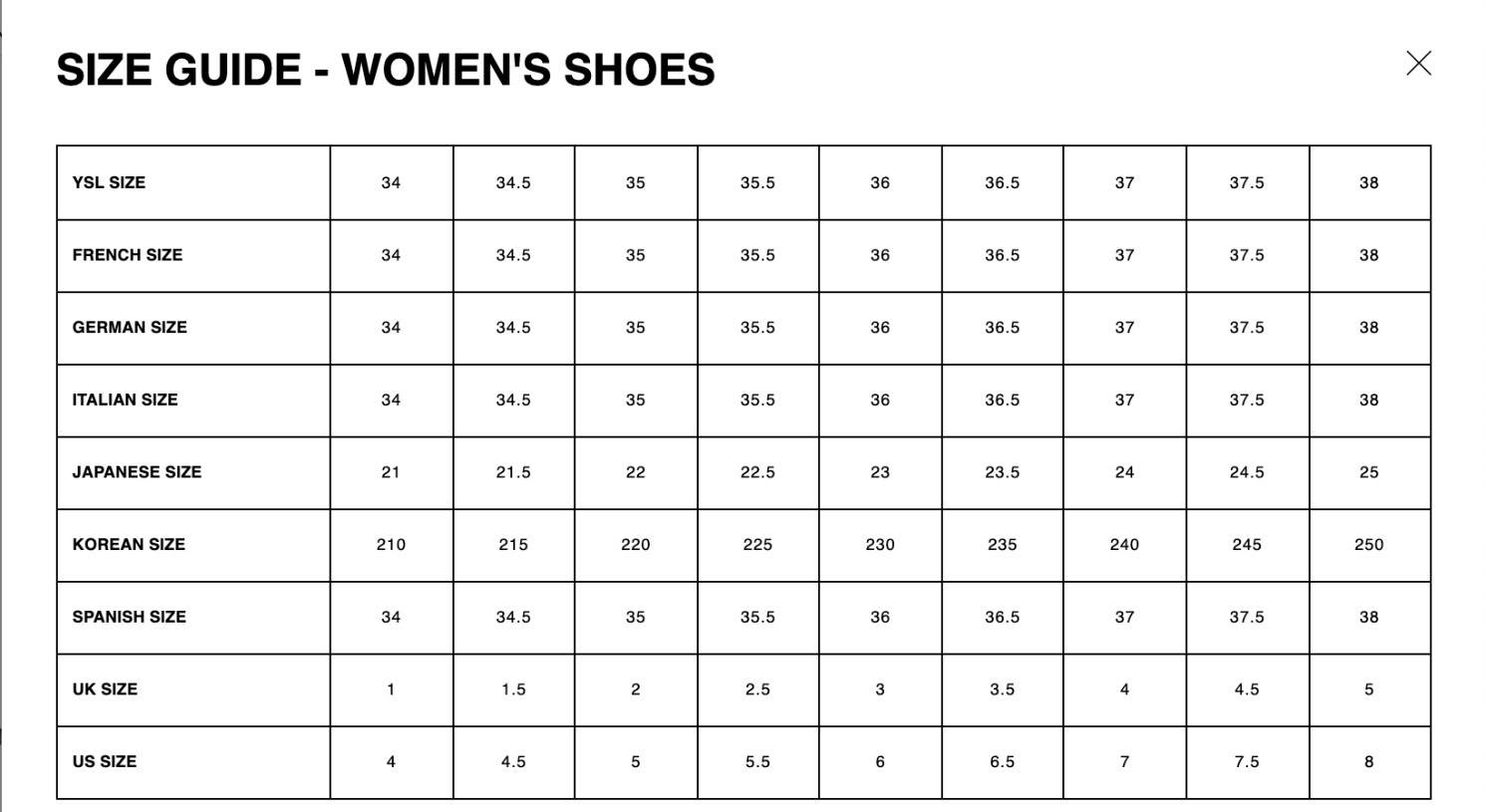The width and height of the screenshot is (1486, 812).
Task: Select the KOREAN SIZE row label
Action: tap(129, 545)
